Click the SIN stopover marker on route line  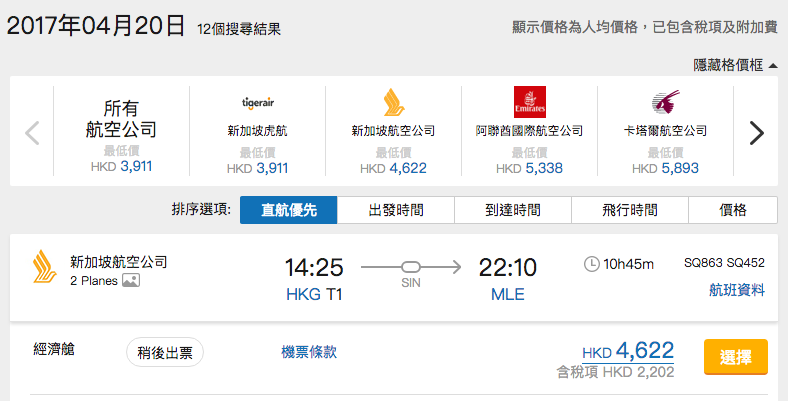(x=411, y=267)
